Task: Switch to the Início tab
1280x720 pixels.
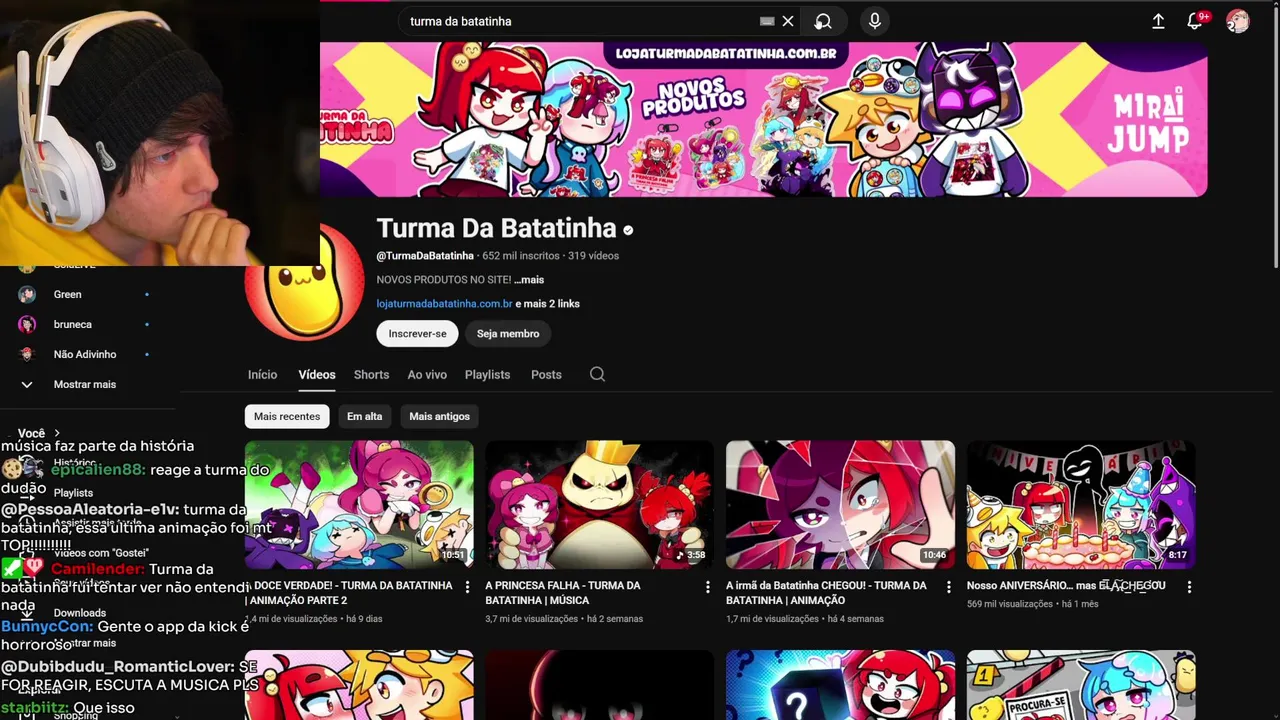Action: [x=262, y=374]
